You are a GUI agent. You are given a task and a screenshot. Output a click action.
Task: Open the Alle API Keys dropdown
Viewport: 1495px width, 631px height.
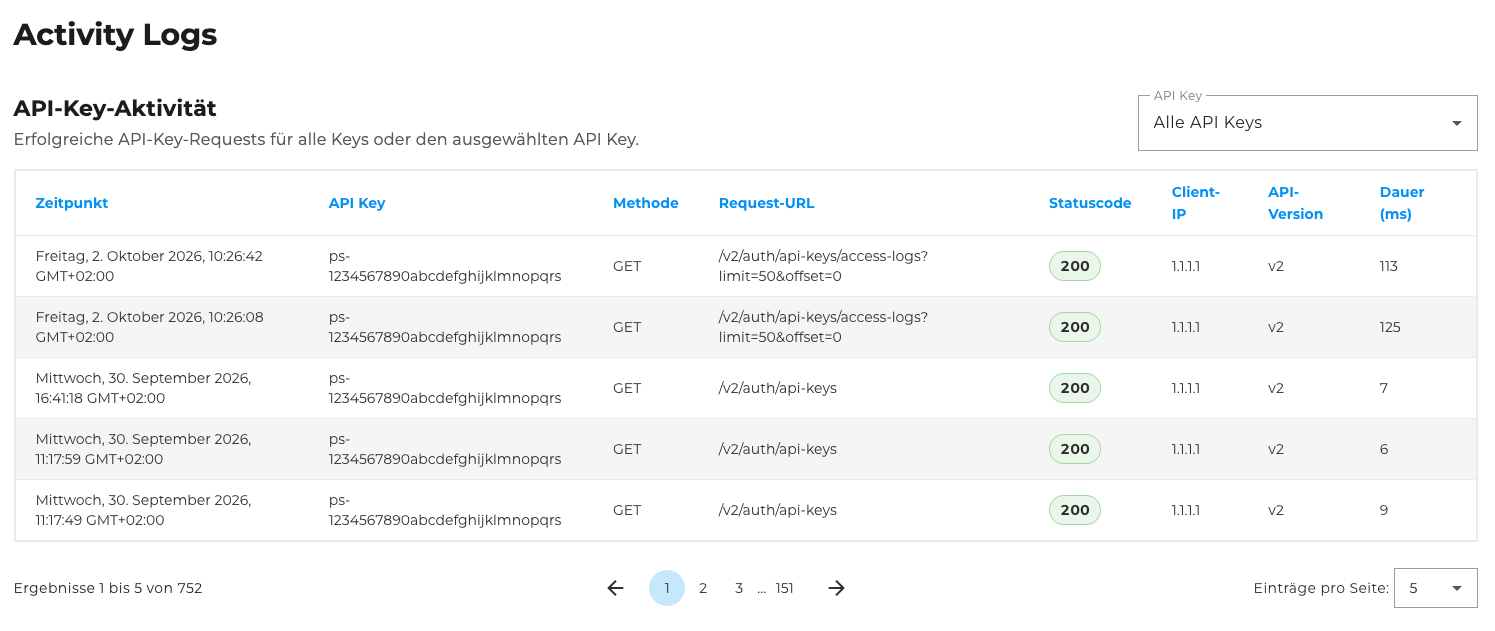click(x=1307, y=123)
